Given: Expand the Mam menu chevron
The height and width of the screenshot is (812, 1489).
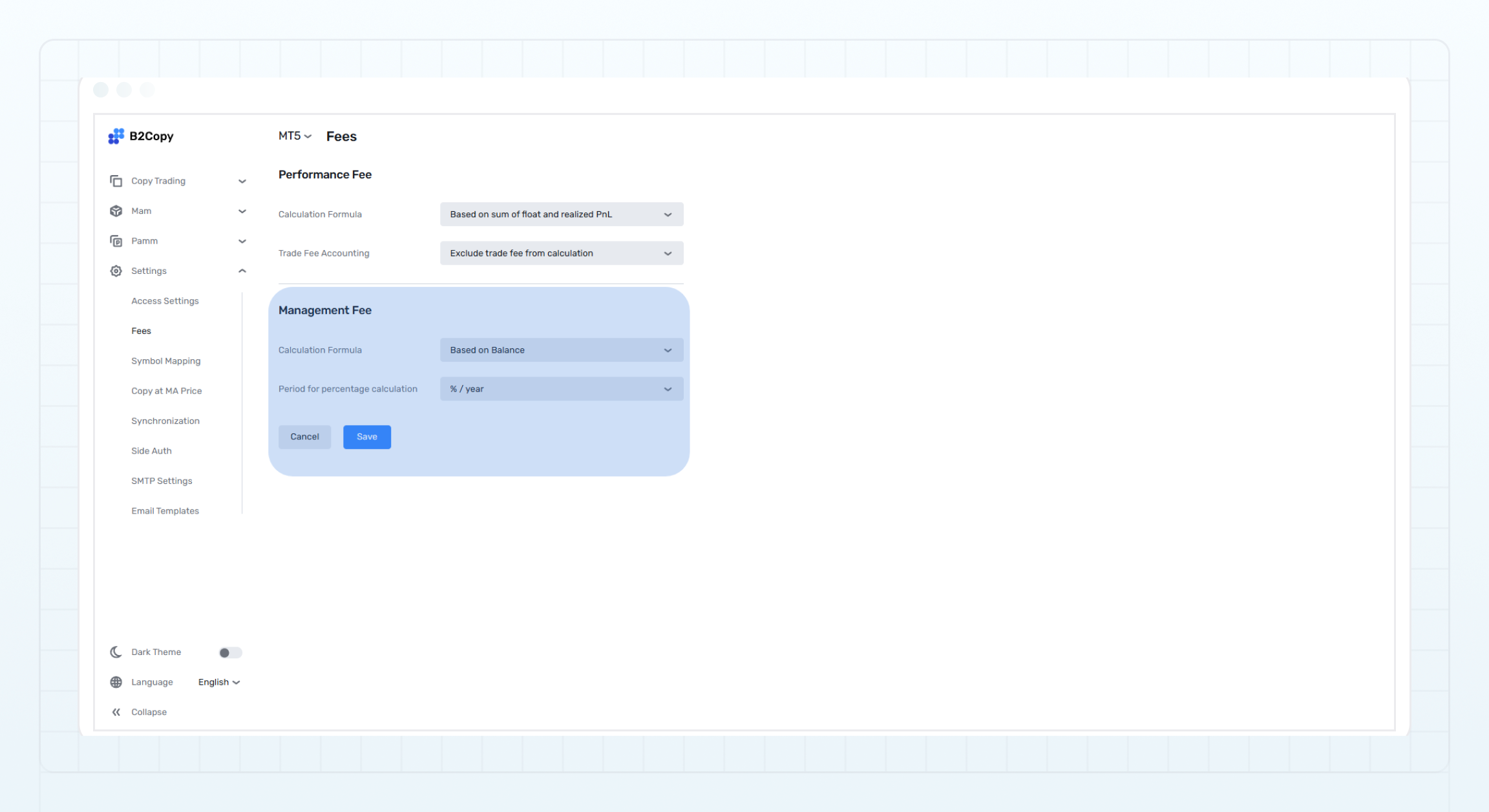Looking at the screenshot, I should click(x=242, y=211).
